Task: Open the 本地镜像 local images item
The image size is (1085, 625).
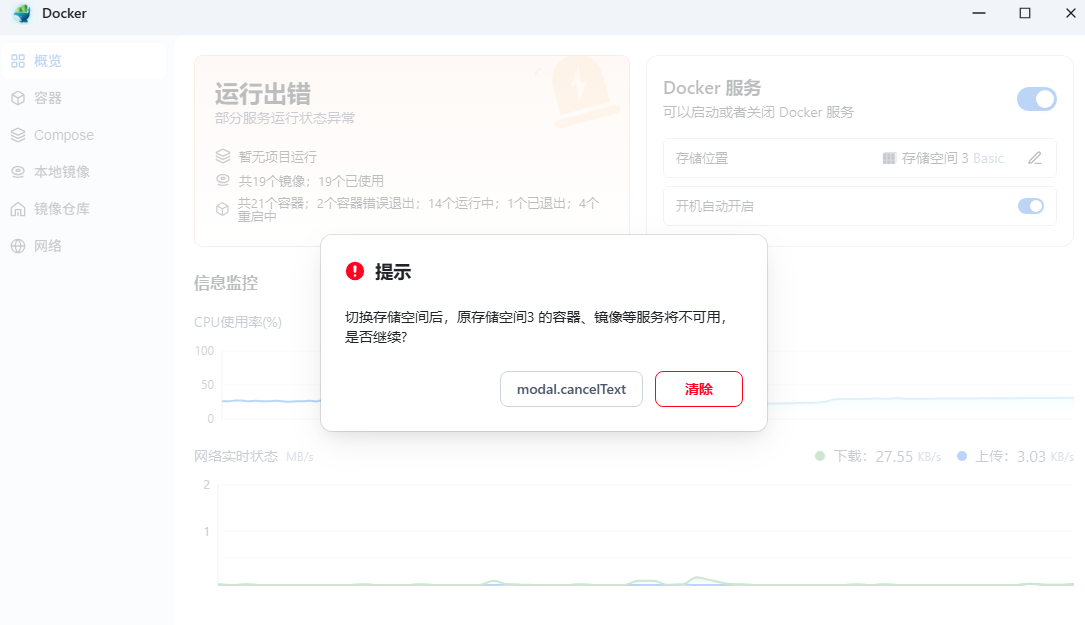Action: coord(83,172)
